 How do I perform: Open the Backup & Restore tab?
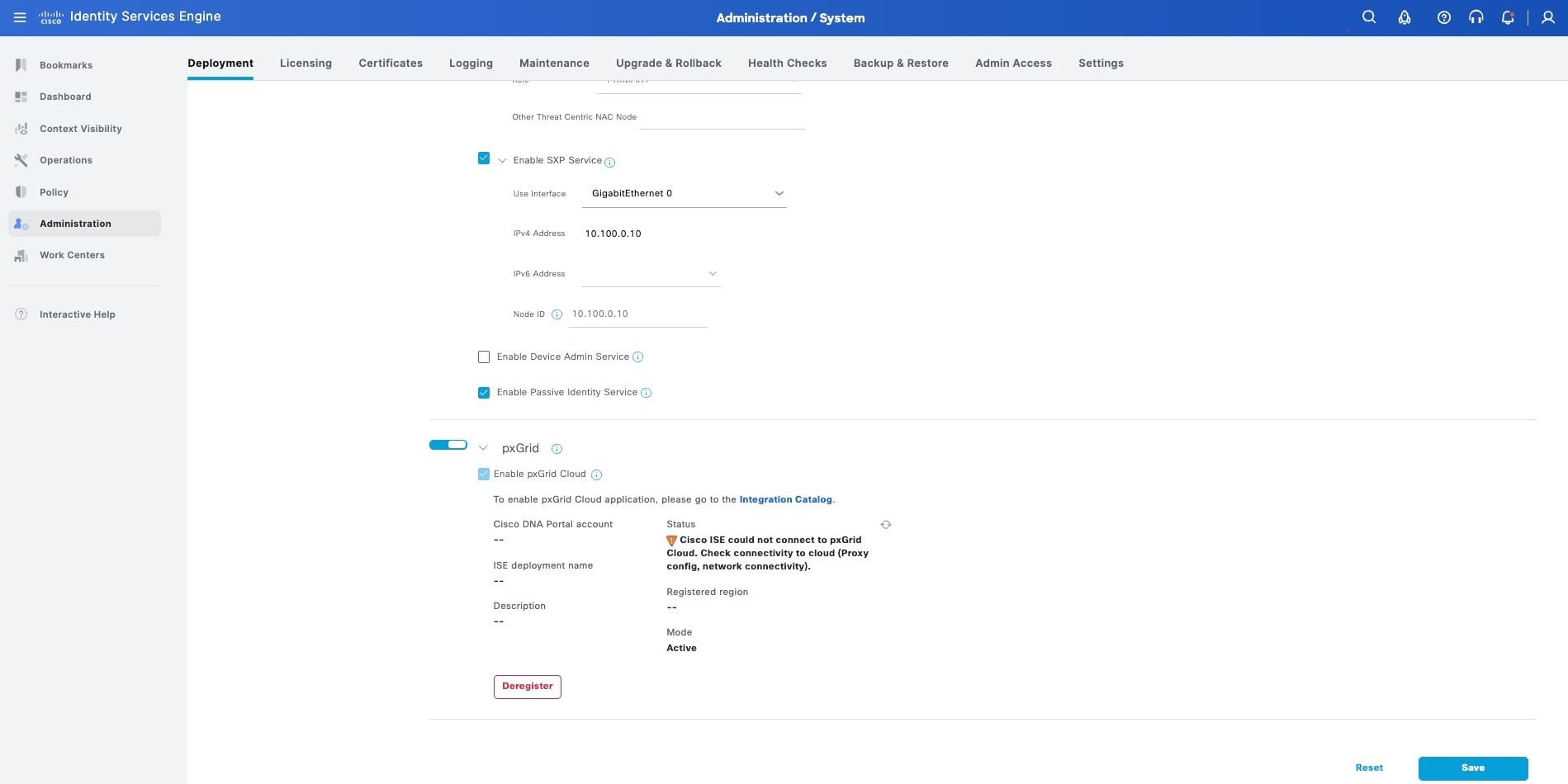pos(901,63)
